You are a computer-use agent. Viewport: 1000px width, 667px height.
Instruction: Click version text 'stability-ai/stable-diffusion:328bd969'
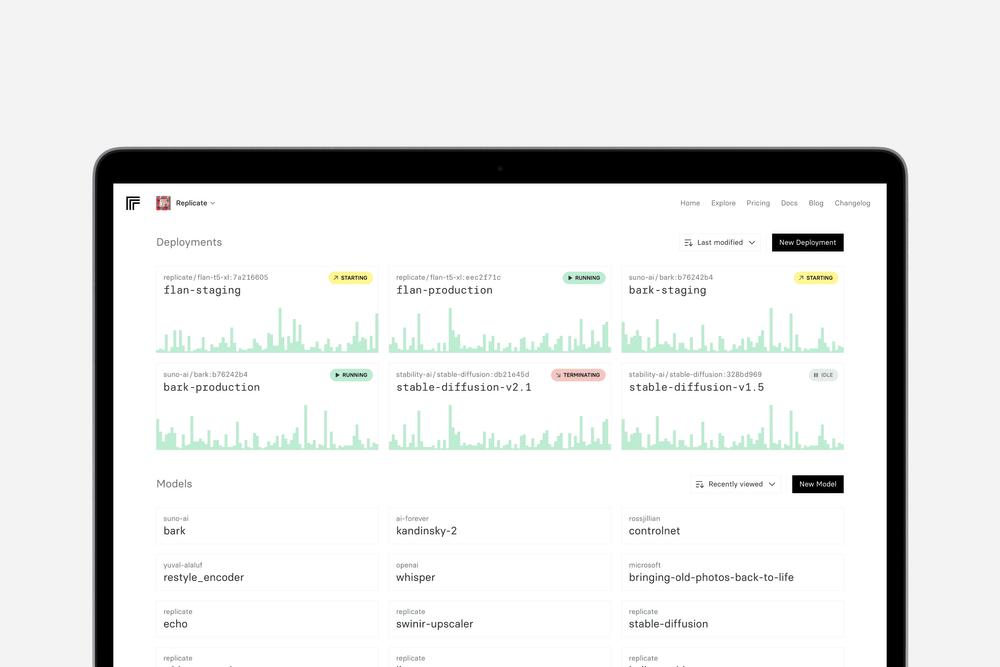coord(695,374)
